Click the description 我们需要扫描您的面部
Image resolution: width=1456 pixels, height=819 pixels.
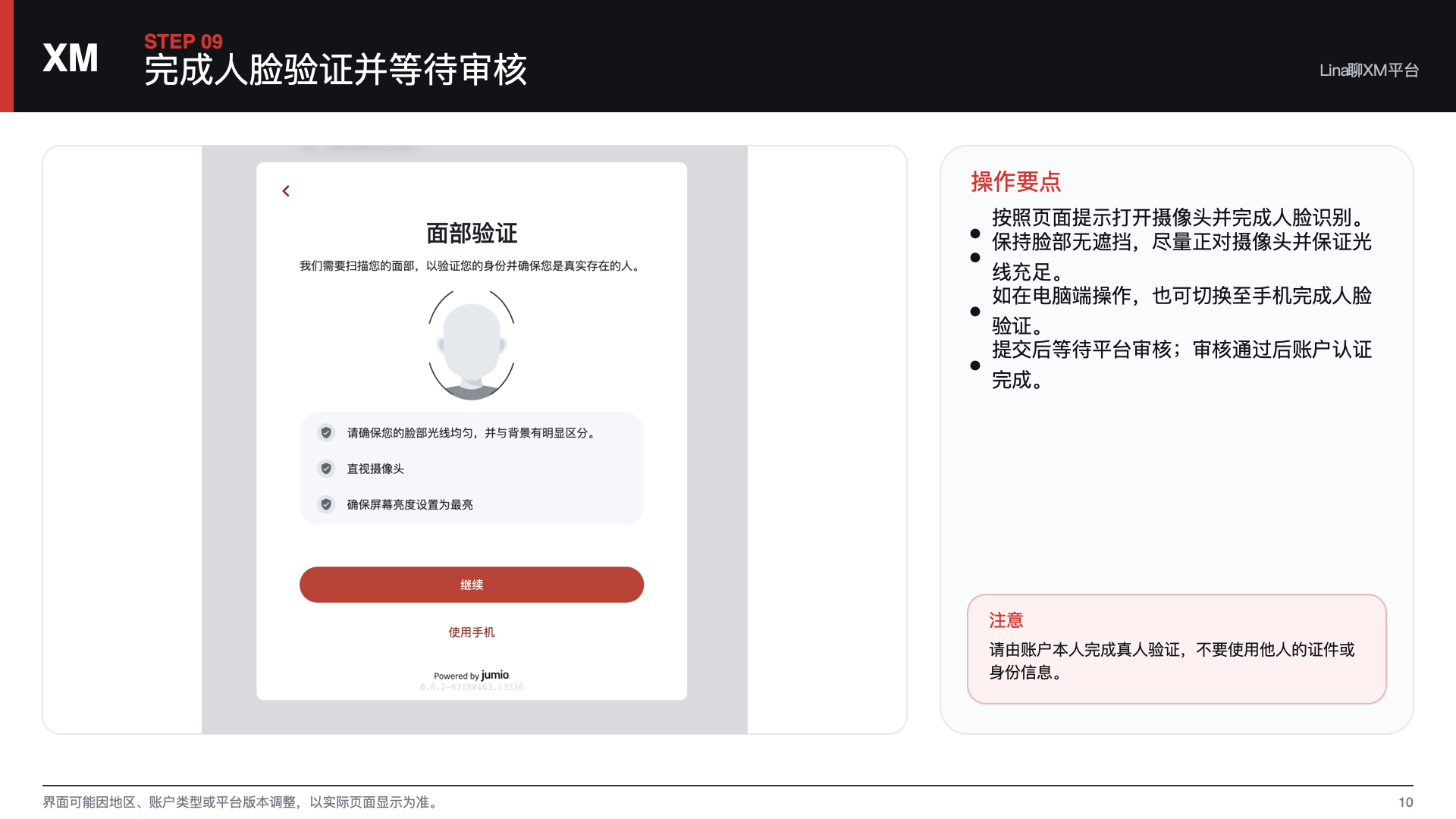(472, 266)
